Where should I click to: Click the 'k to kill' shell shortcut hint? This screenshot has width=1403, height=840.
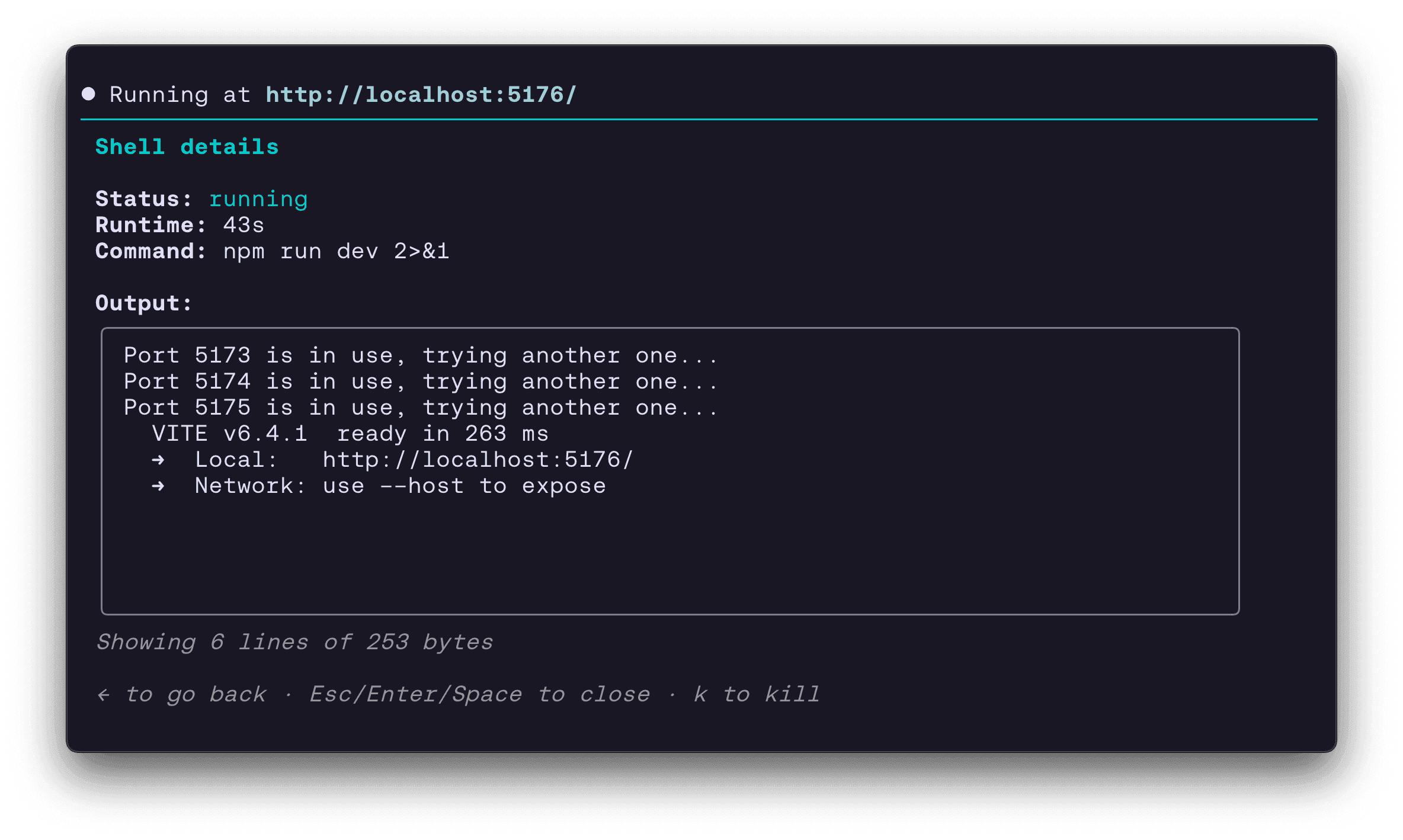[757, 694]
